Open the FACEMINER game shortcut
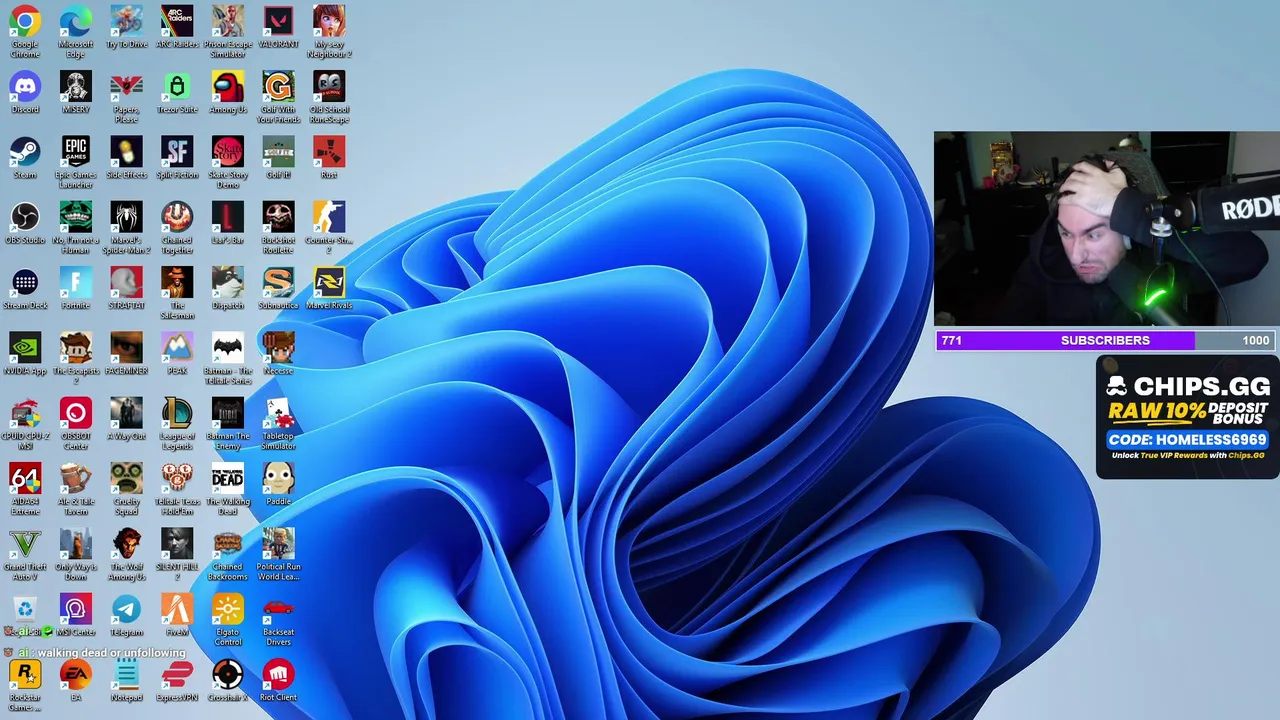Screen dimensions: 1280x720 (126, 348)
